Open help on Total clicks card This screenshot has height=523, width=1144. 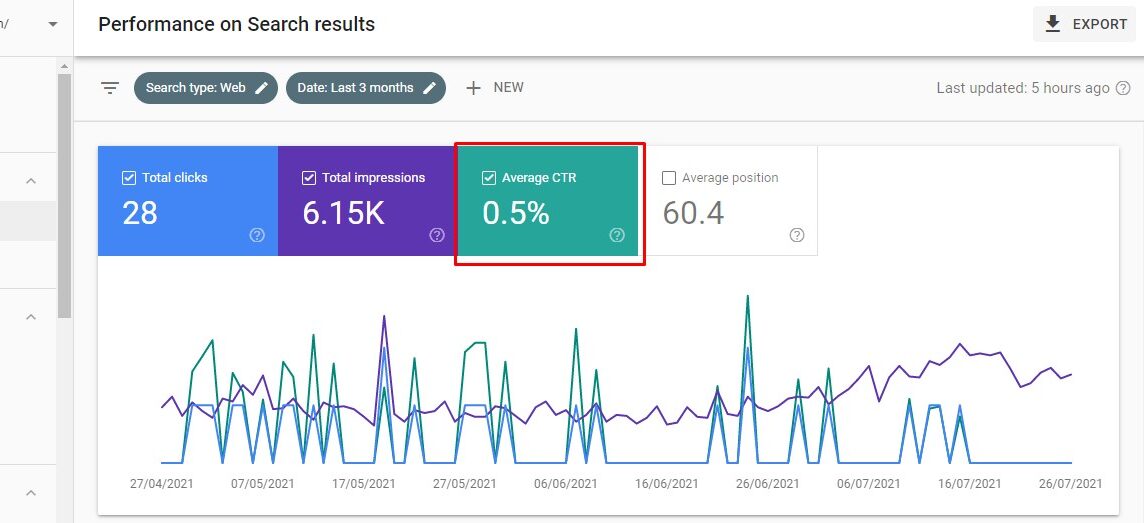pos(257,235)
